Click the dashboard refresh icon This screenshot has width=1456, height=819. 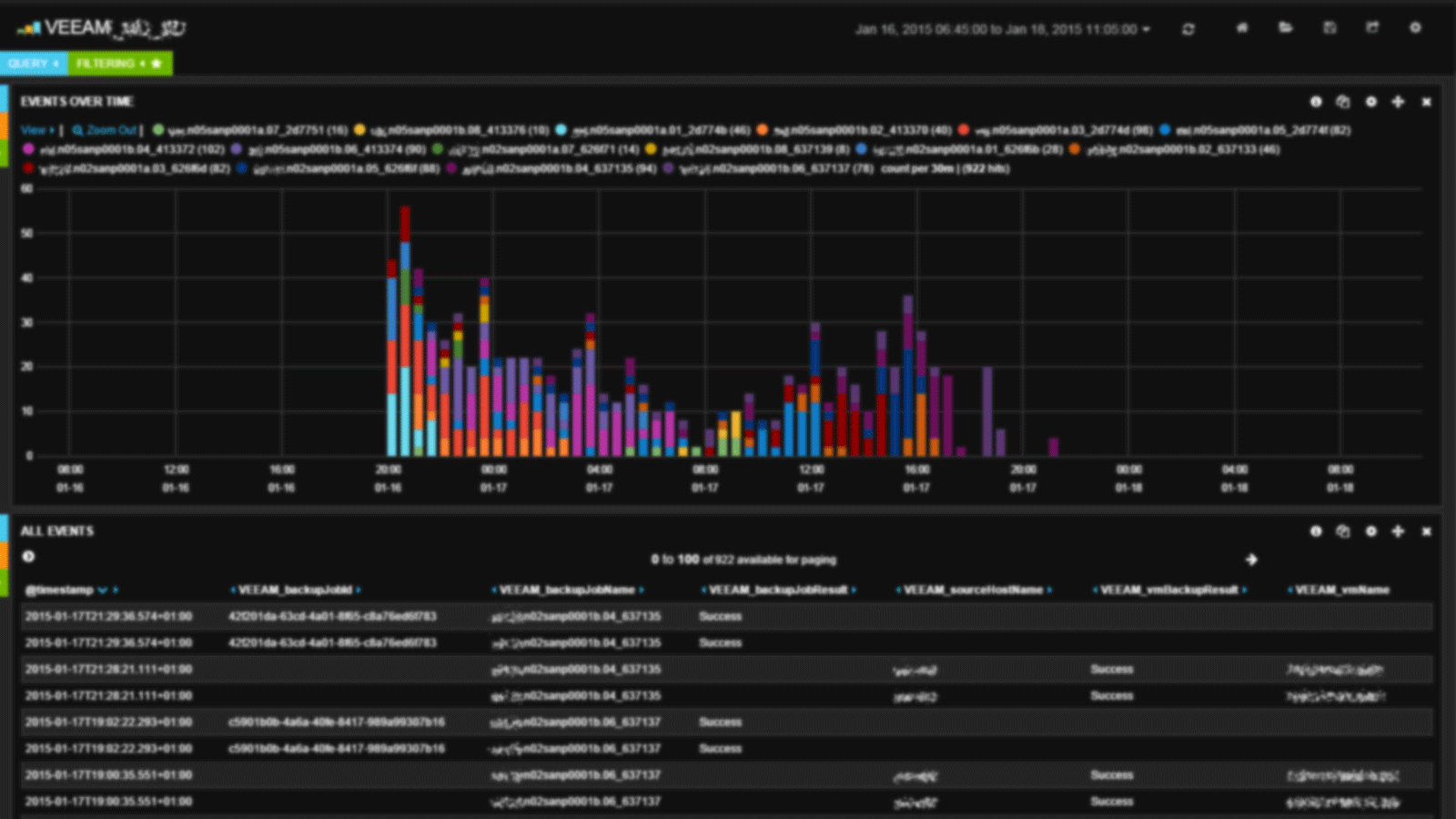[1188, 29]
